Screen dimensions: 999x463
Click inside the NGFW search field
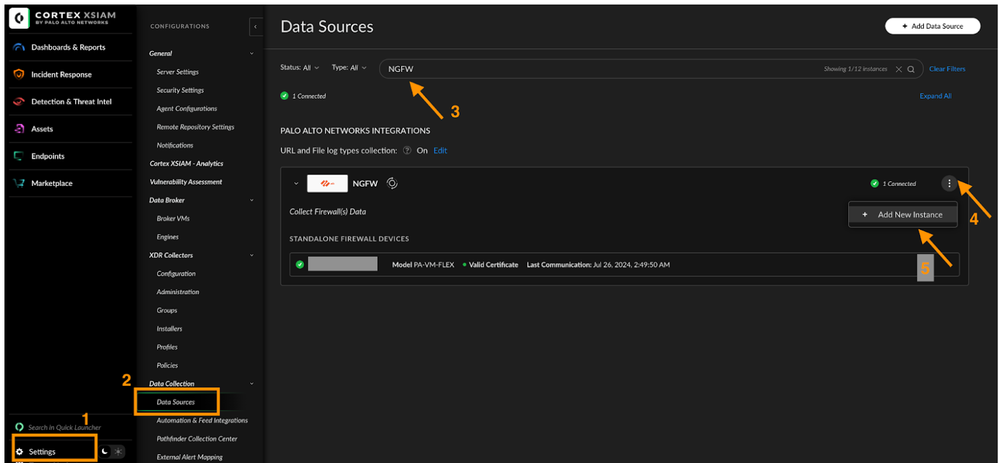coord(600,69)
